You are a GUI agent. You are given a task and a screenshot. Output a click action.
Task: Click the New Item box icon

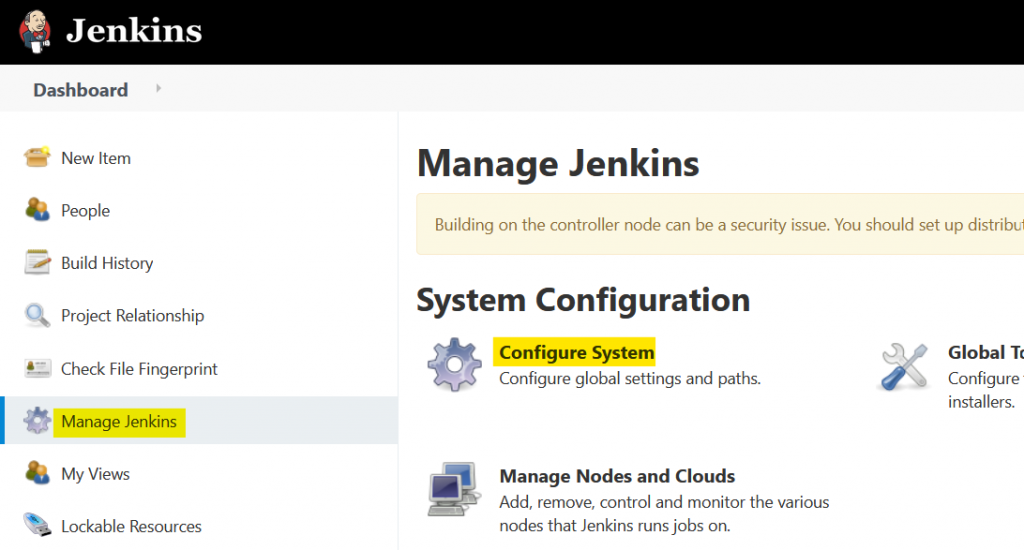pos(37,157)
